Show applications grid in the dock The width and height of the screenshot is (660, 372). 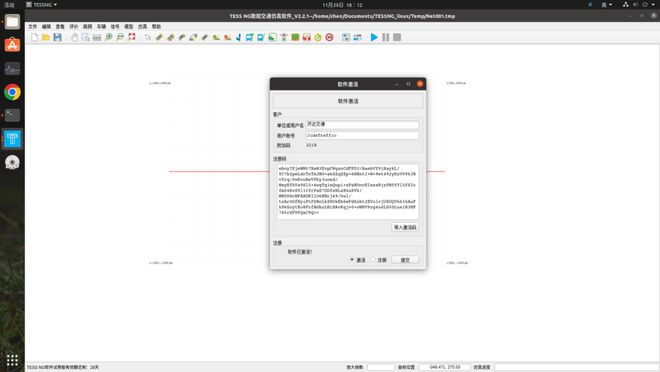tap(12, 360)
